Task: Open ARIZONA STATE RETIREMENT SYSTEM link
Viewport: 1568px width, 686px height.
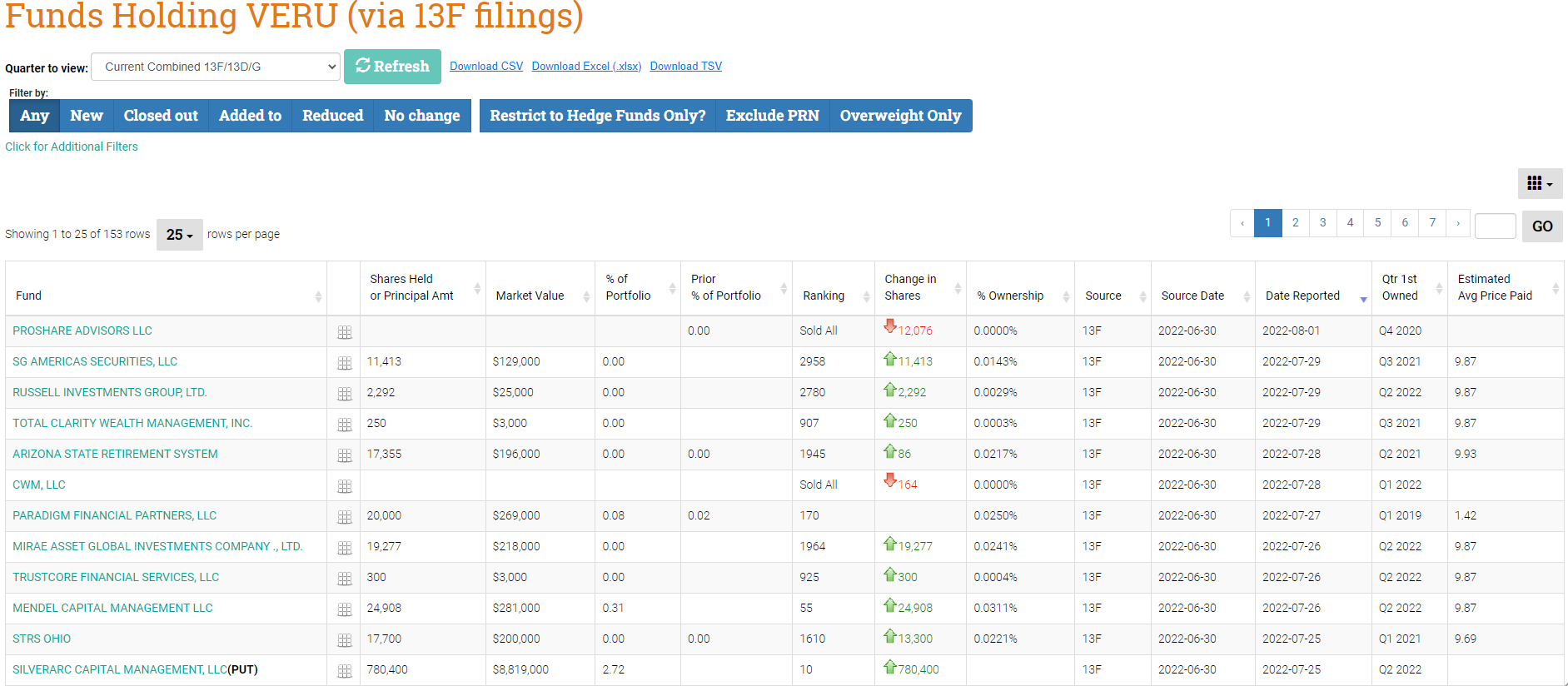Action: pyautogui.click(x=115, y=454)
